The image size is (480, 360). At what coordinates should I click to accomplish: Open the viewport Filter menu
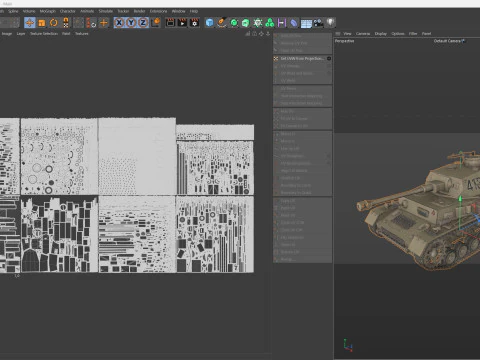pos(413,34)
